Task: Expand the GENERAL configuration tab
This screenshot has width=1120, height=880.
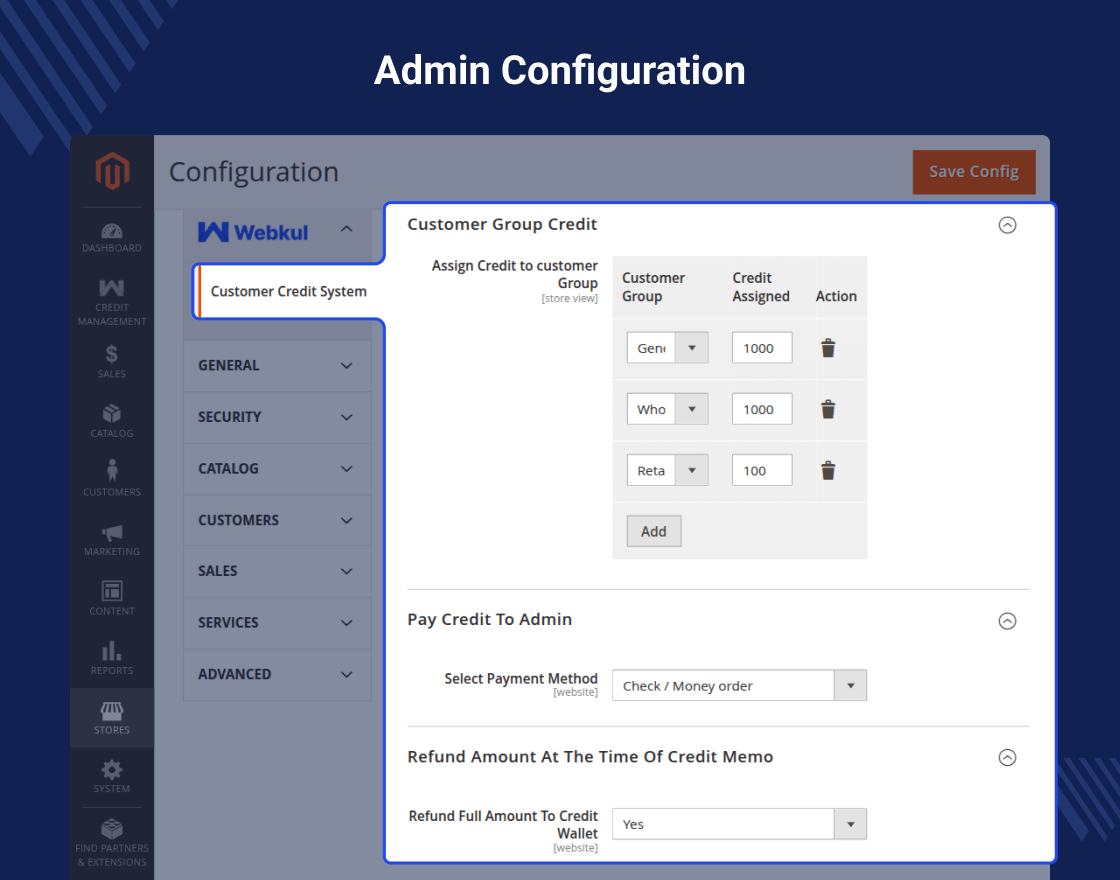Action: coord(276,366)
